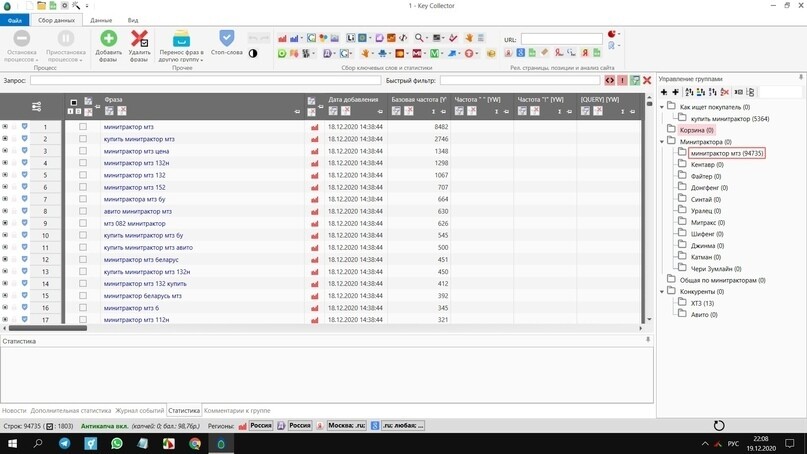Click the red Yandex "Я" positions icon

[x=585, y=53]
